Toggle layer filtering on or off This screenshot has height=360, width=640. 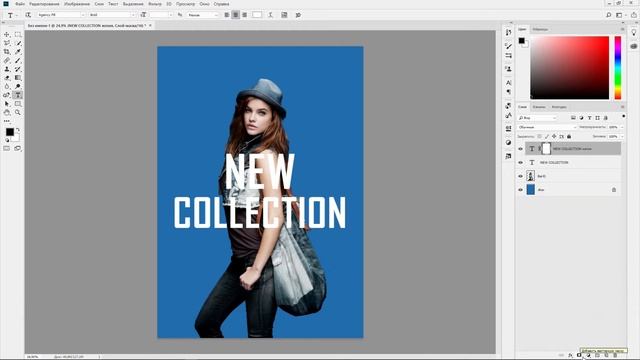pos(623,117)
